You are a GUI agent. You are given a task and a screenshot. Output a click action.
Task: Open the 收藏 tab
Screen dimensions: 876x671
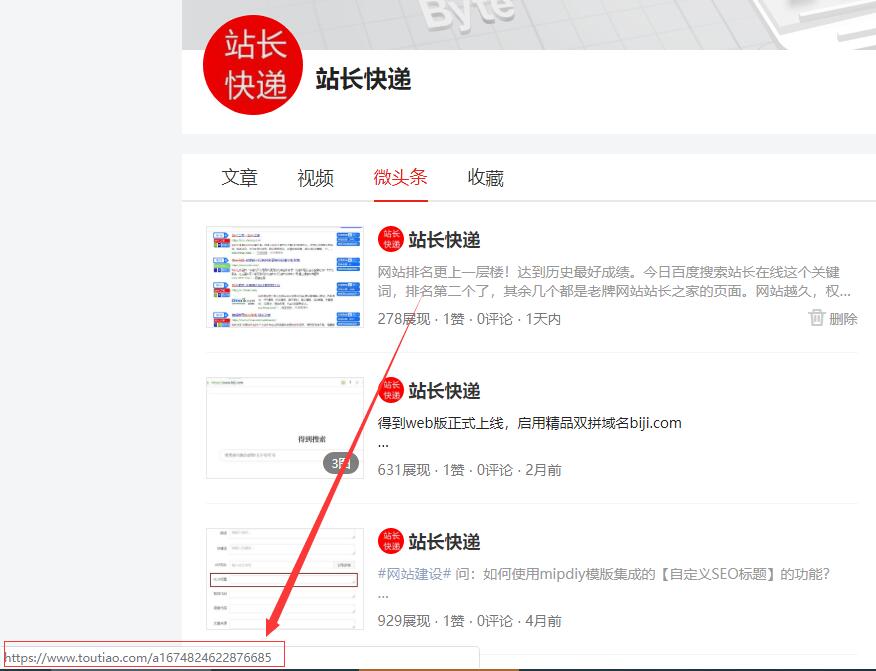coord(485,178)
